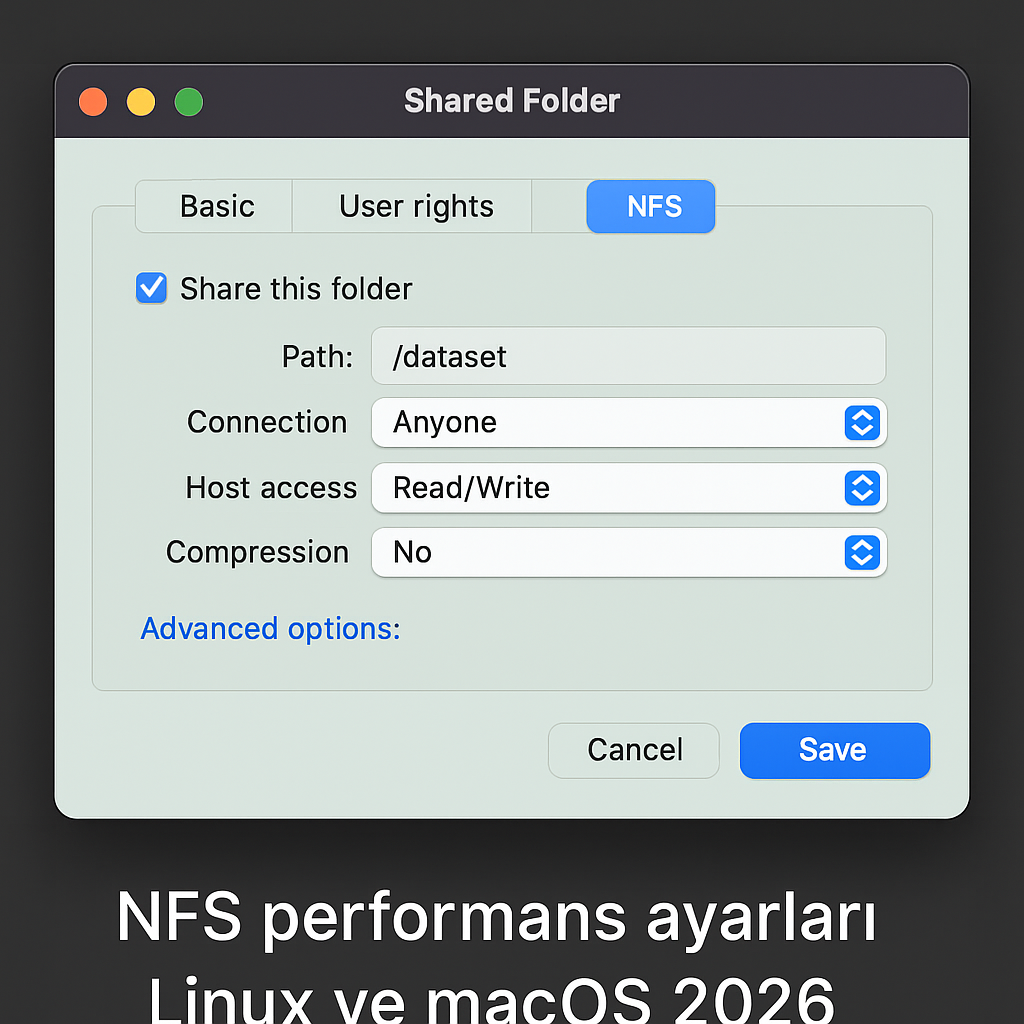Switch to the Basic tab
Screen dimensions: 1024x1024
pyautogui.click(x=214, y=206)
